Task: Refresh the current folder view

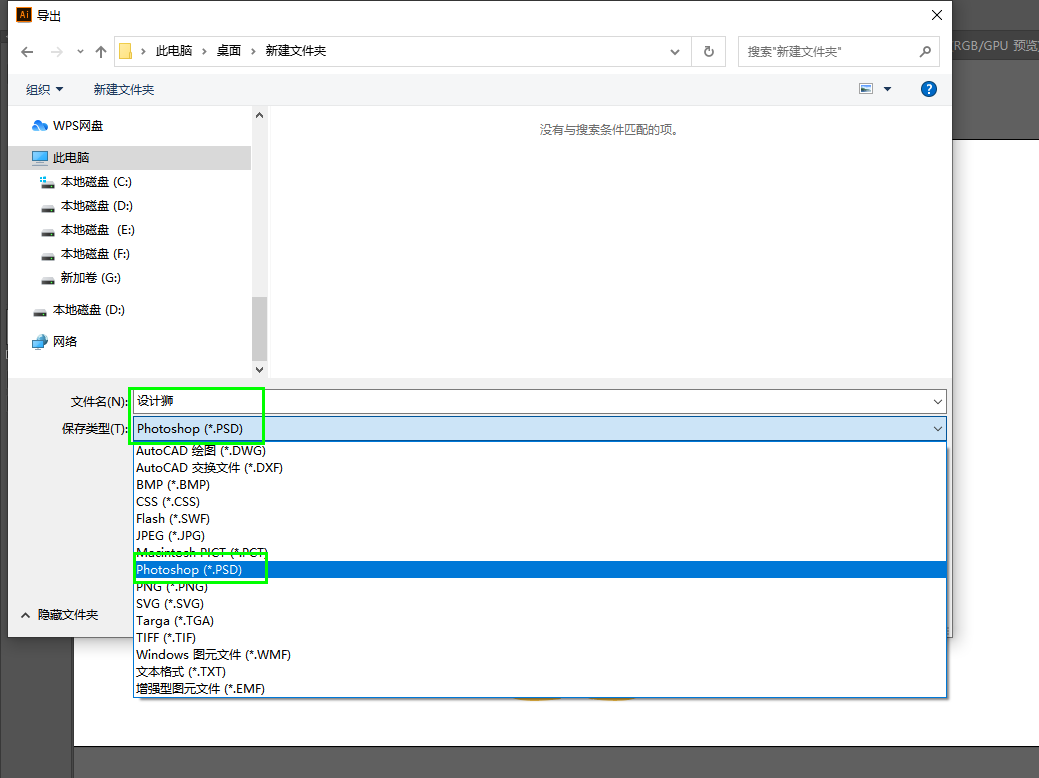Action: click(709, 52)
